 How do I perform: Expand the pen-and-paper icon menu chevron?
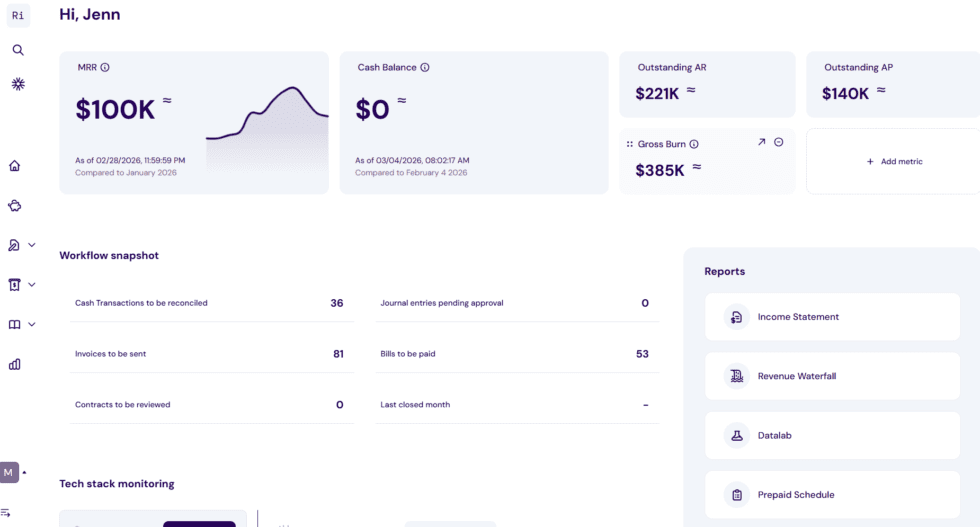(x=32, y=245)
